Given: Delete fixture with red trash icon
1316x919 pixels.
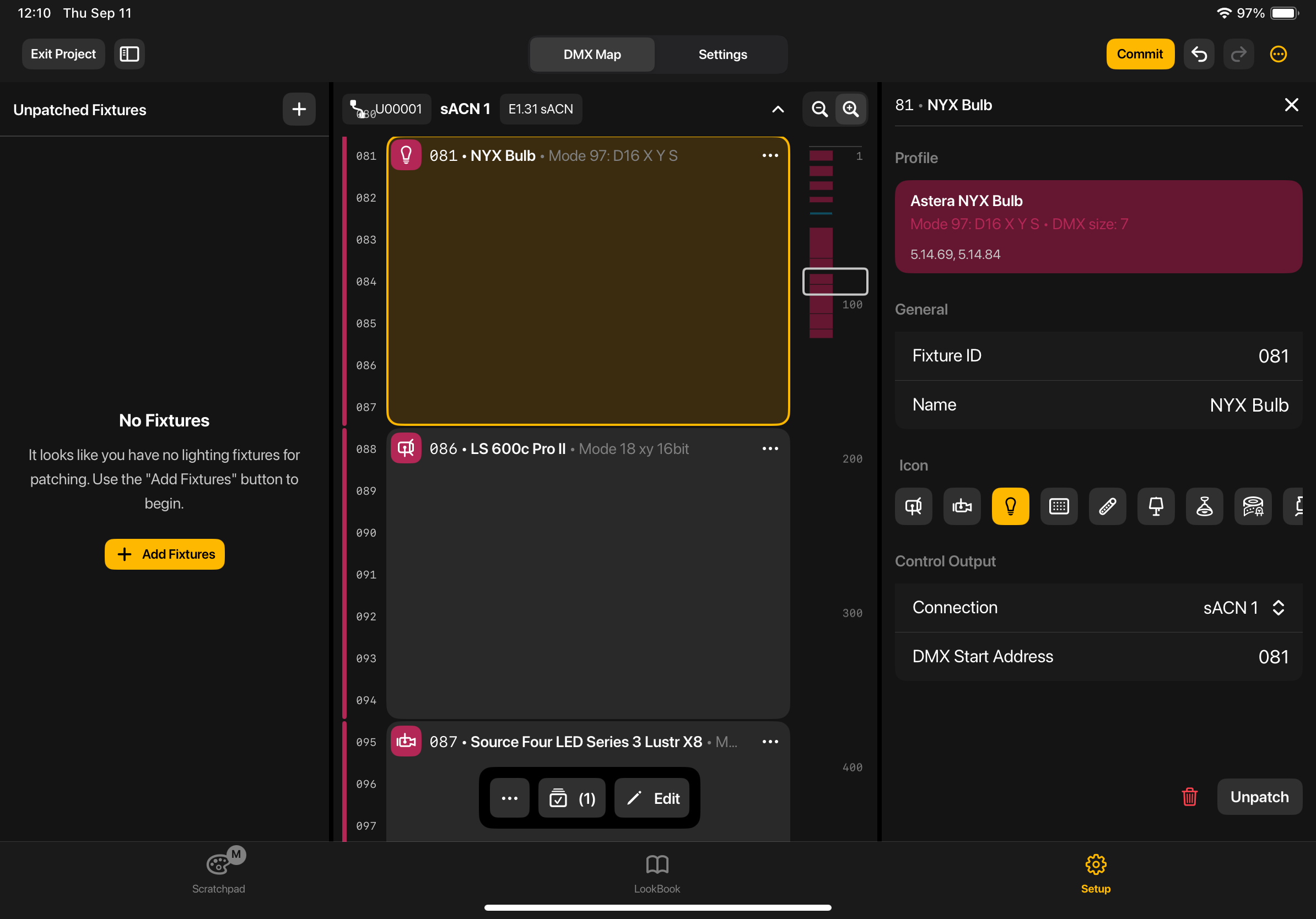Looking at the screenshot, I should point(1189,797).
